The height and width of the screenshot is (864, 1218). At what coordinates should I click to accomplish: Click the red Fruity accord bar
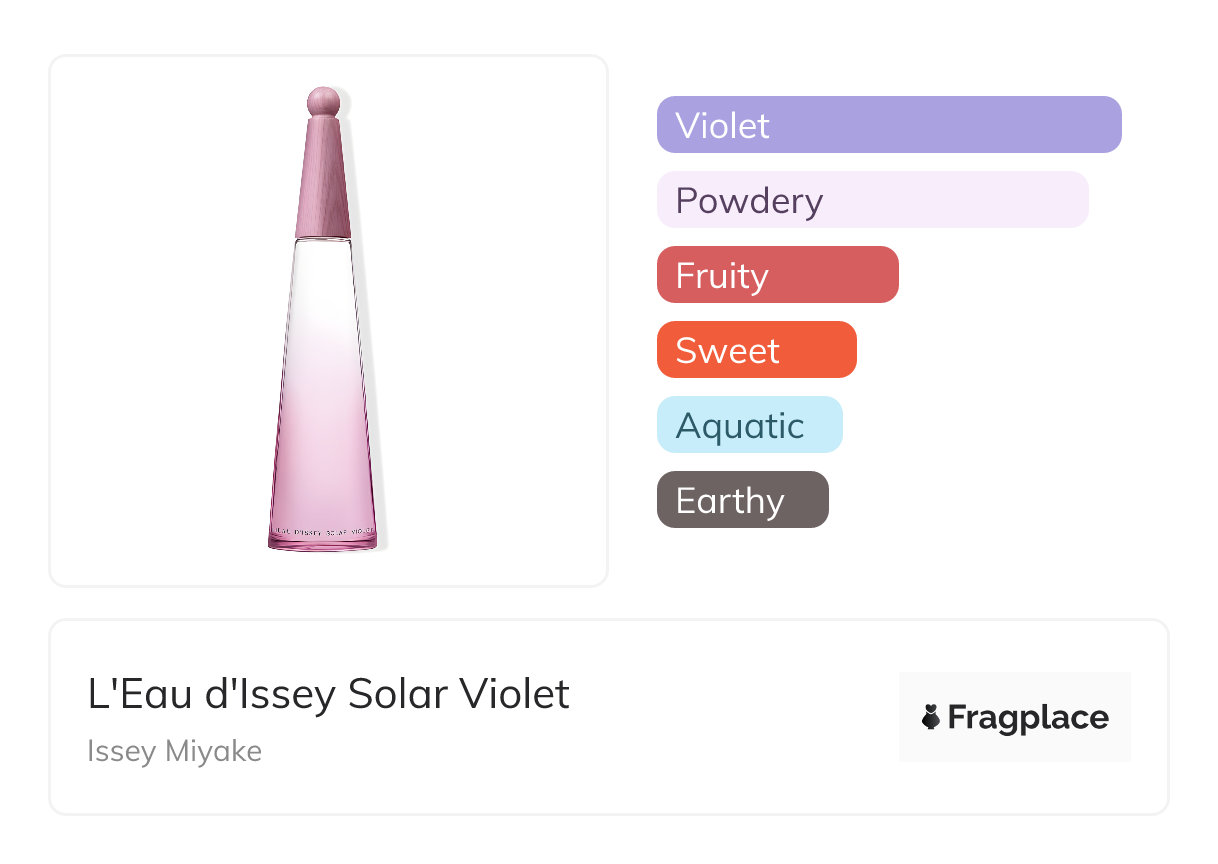click(x=777, y=275)
